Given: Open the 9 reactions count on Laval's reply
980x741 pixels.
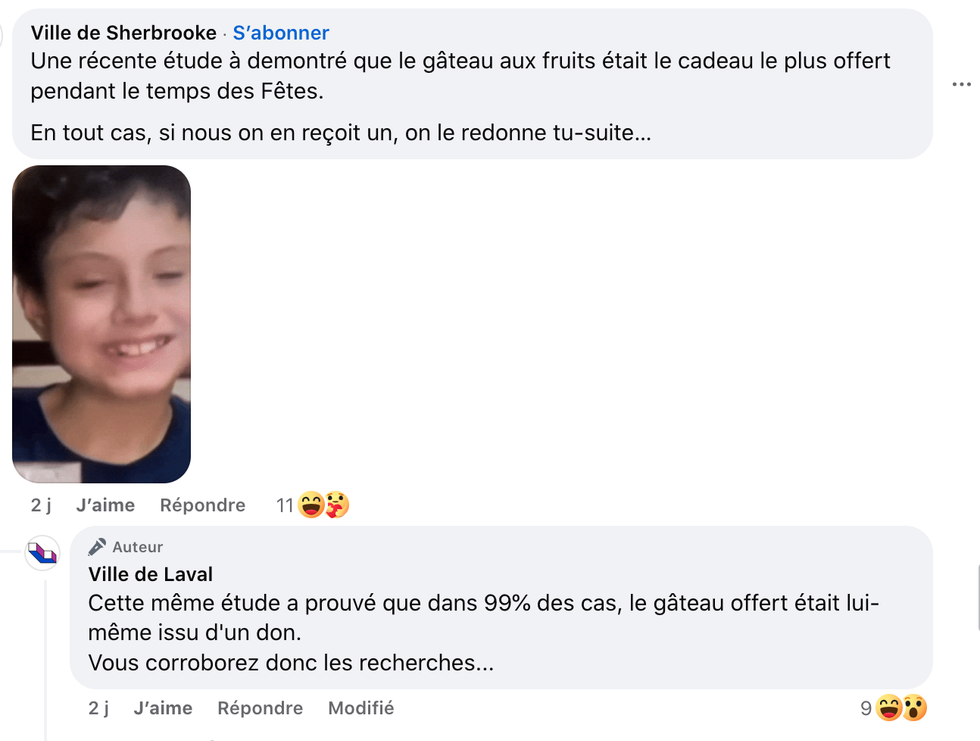Looking at the screenshot, I should pos(866,709).
